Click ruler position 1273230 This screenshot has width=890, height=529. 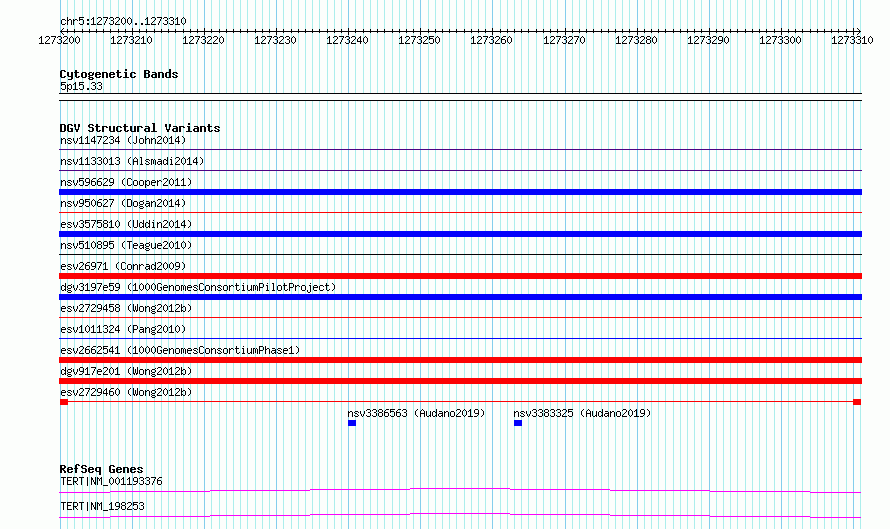[x=275, y=40]
